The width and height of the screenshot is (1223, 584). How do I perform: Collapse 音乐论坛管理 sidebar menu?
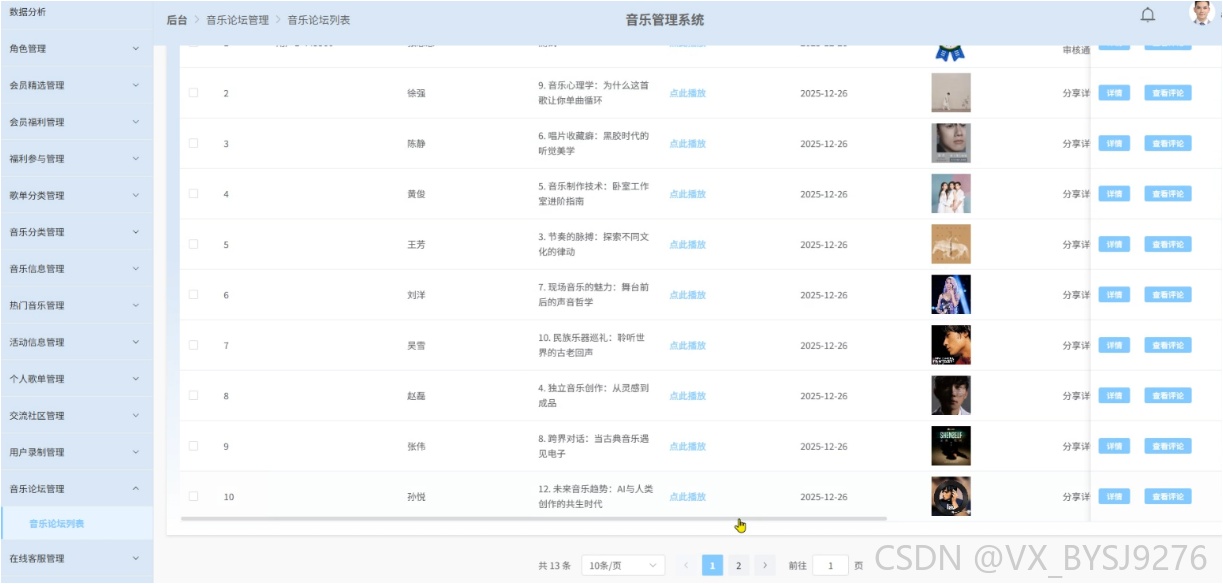pos(76,489)
